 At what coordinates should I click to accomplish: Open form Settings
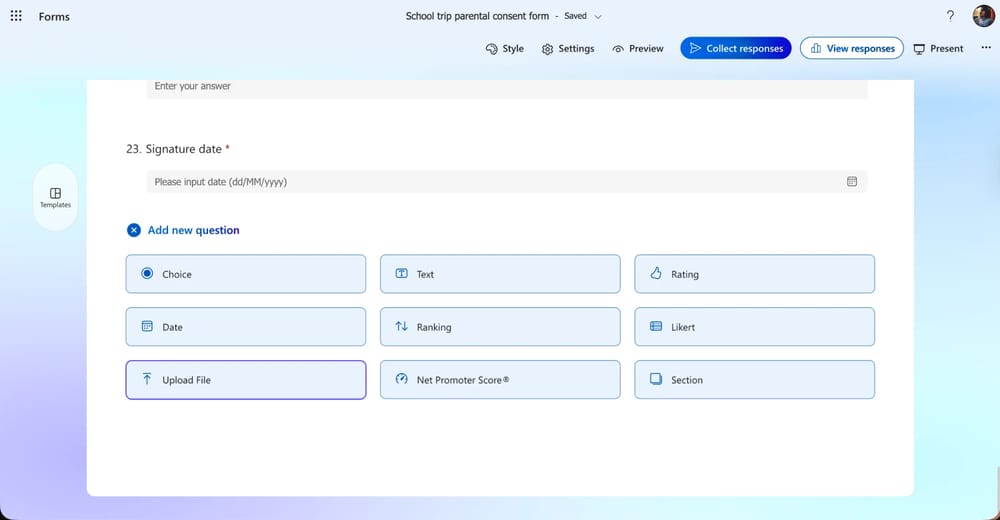tap(568, 48)
